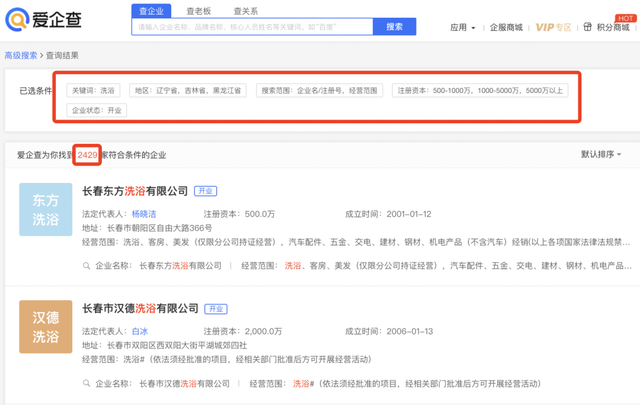The height and width of the screenshot is (405, 640).
Task: Click the 东方洗浴 company logo thumbnail
Action: coord(46,209)
